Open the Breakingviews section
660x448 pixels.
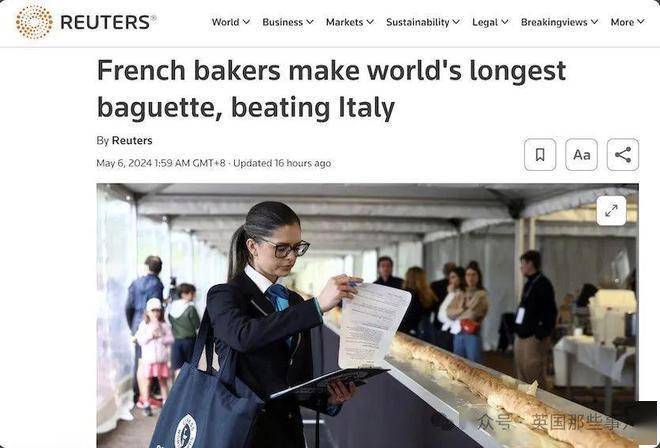[554, 22]
